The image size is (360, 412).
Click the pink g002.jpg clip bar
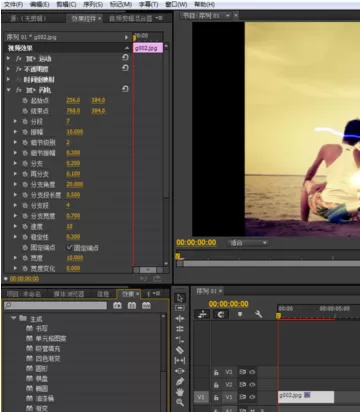(x=148, y=48)
